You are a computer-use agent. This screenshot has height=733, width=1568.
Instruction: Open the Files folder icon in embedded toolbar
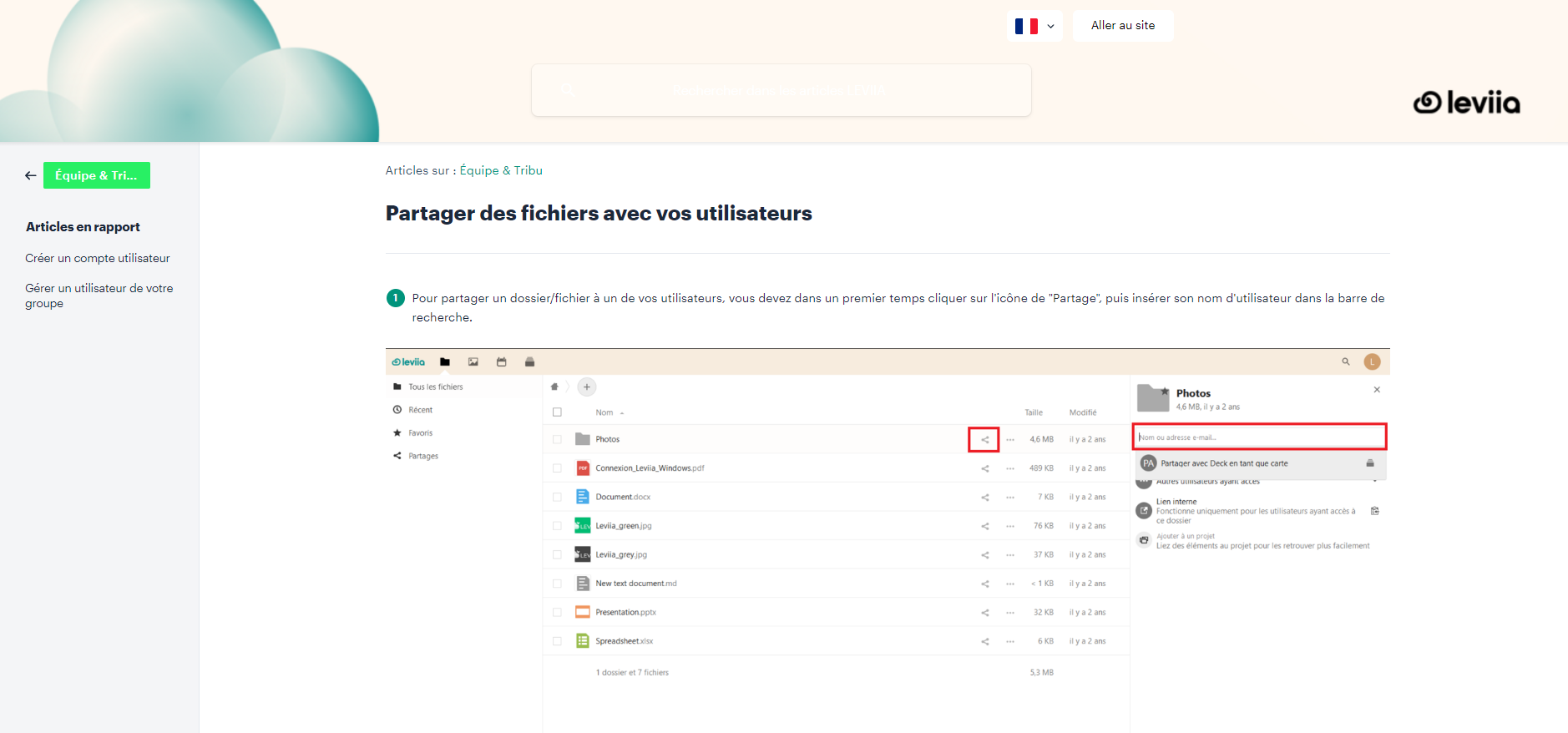point(445,362)
